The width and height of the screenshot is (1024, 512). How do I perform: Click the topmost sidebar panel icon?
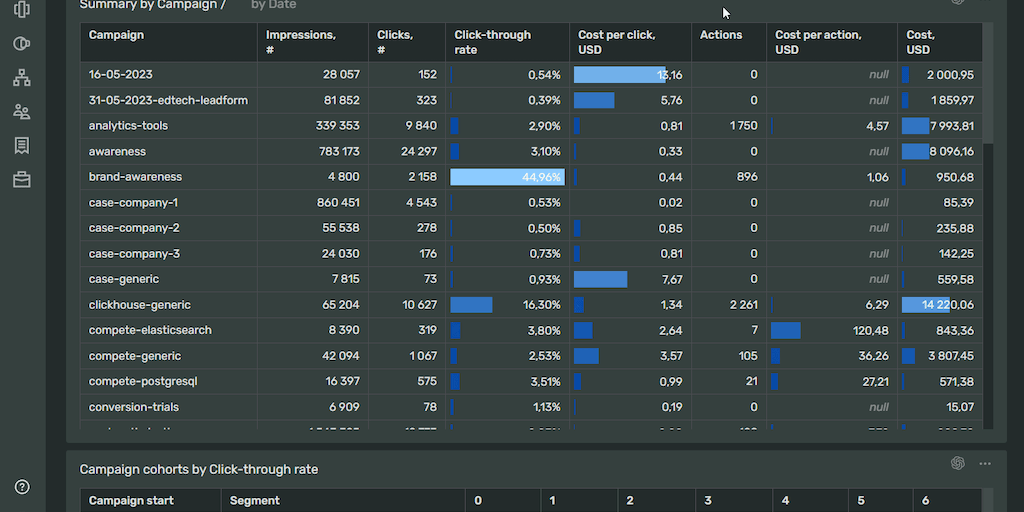[x=22, y=10]
